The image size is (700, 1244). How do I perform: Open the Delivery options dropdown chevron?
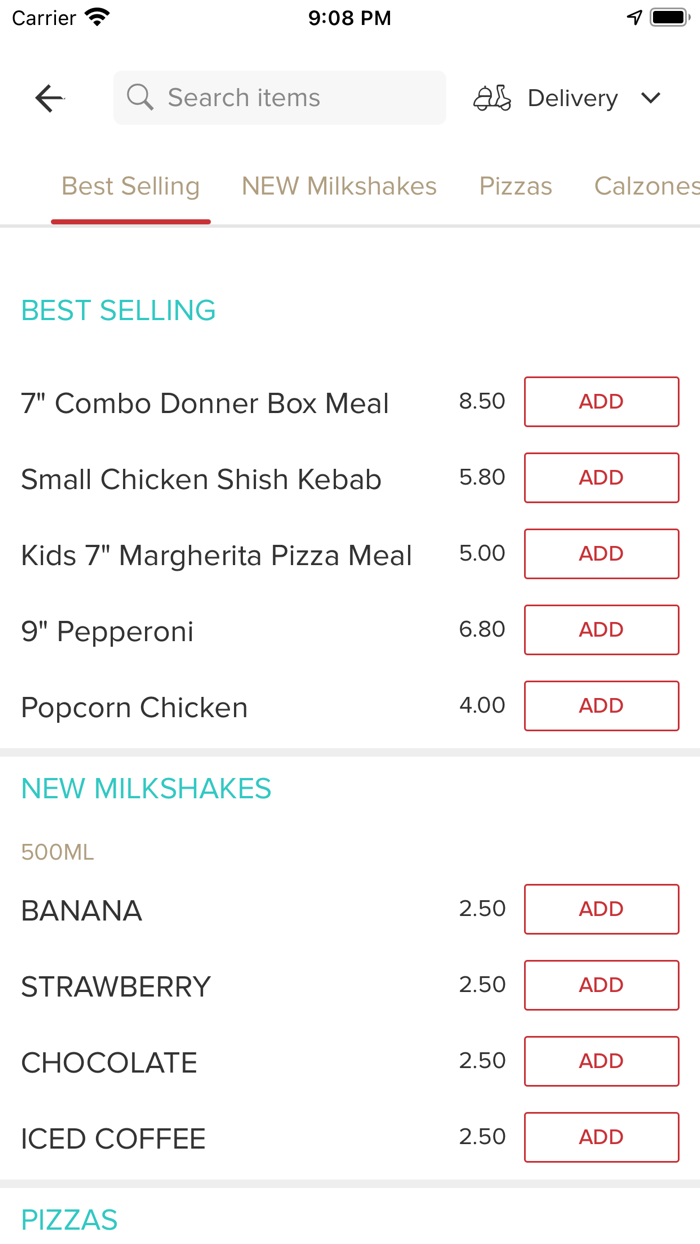pyautogui.click(x=651, y=98)
